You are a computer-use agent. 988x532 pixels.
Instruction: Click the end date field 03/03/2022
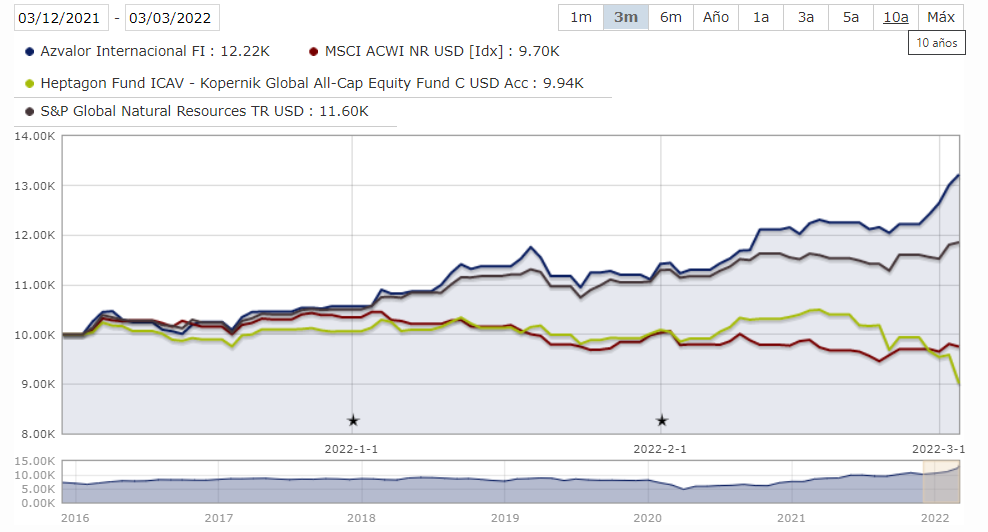pyautogui.click(x=172, y=18)
